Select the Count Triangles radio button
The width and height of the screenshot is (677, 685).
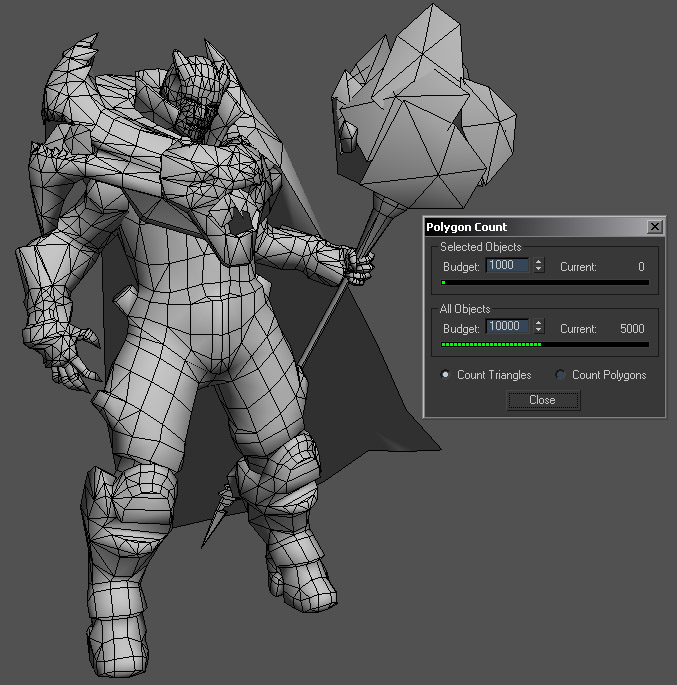(x=445, y=375)
